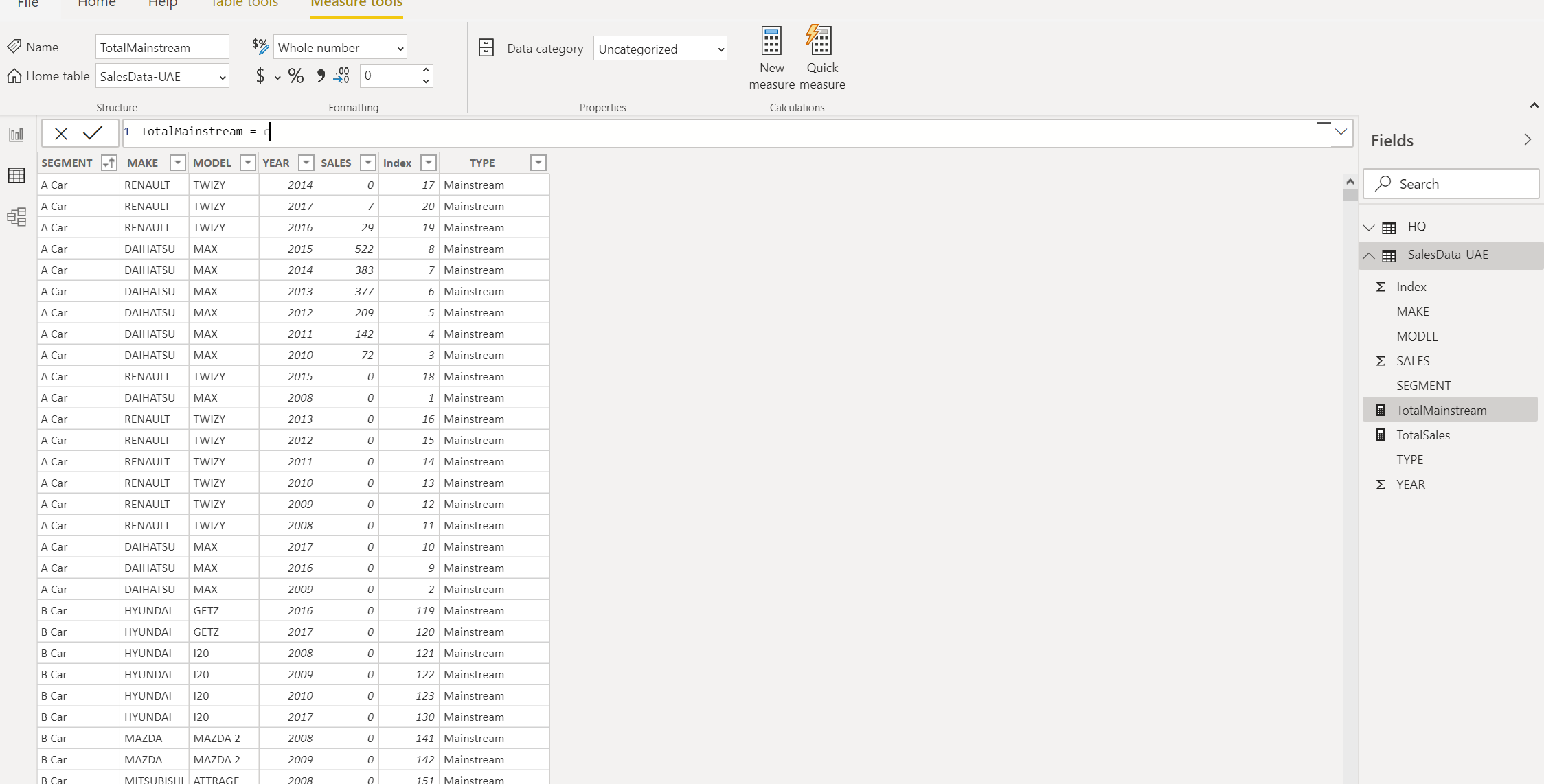Click the measure Name input field
1544x784 pixels.
coord(162,47)
